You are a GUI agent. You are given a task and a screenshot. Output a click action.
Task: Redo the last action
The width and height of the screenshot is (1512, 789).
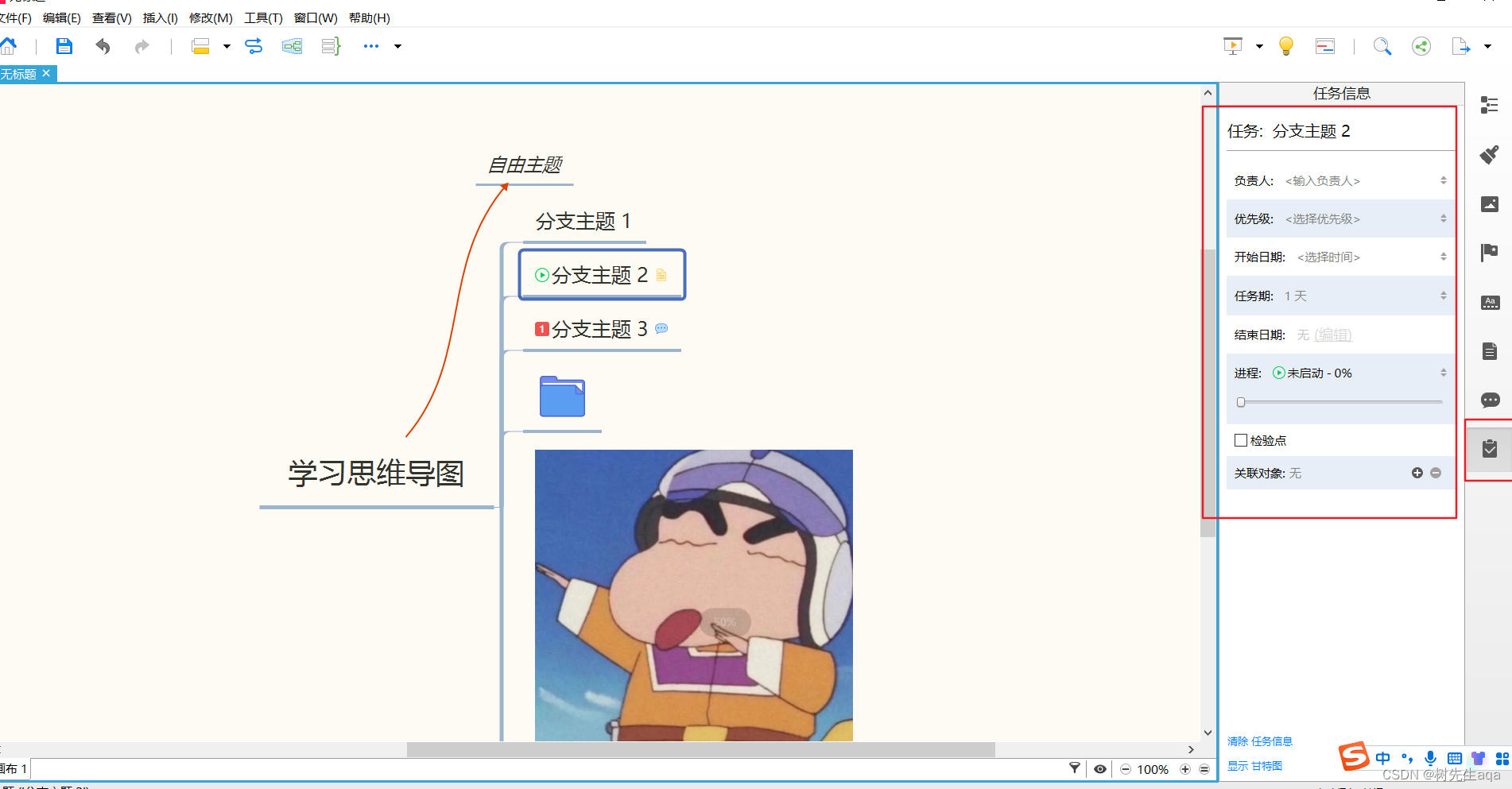click(142, 46)
